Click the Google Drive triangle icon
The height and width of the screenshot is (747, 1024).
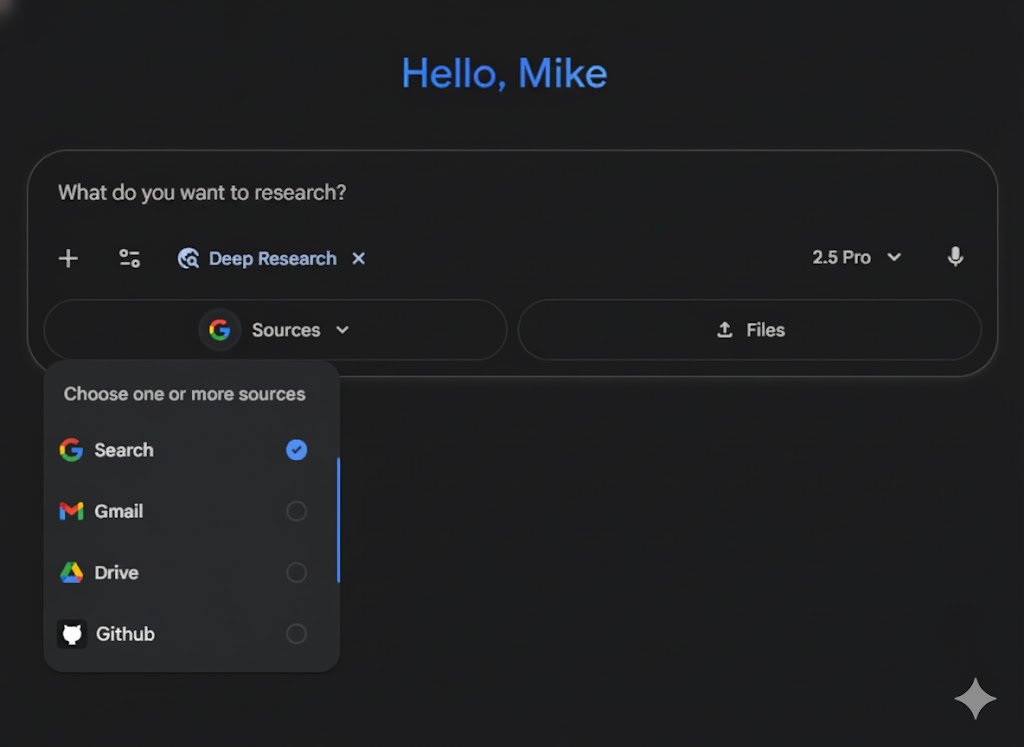pos(71,573)
